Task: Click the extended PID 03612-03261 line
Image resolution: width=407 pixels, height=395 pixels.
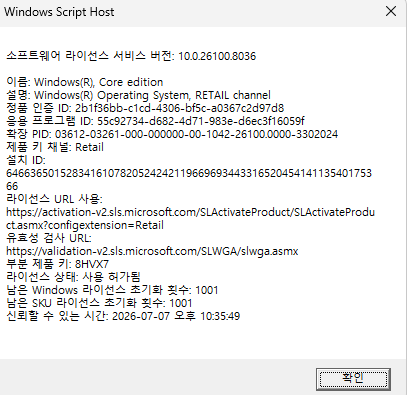Action: (x=172, y=134)
